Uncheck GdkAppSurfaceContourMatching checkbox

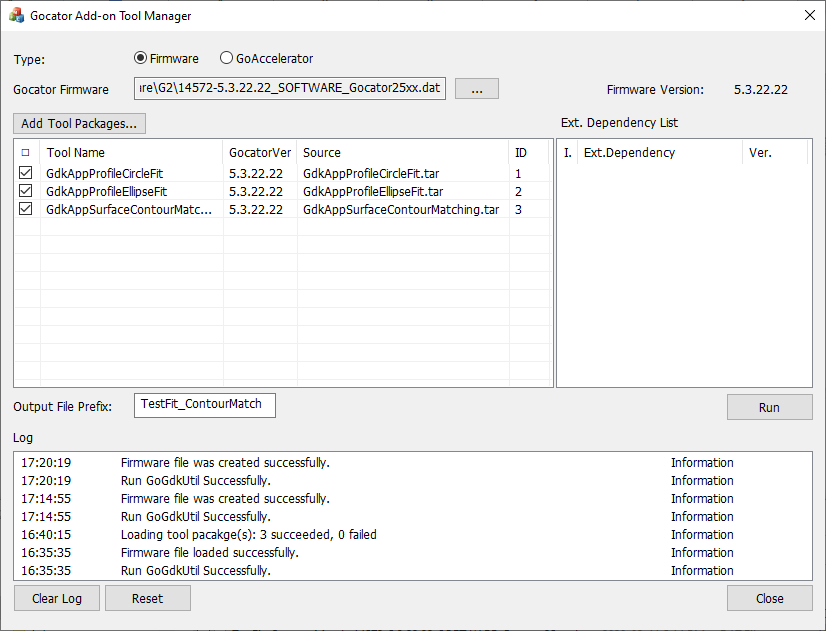click(x=25, y=209)
